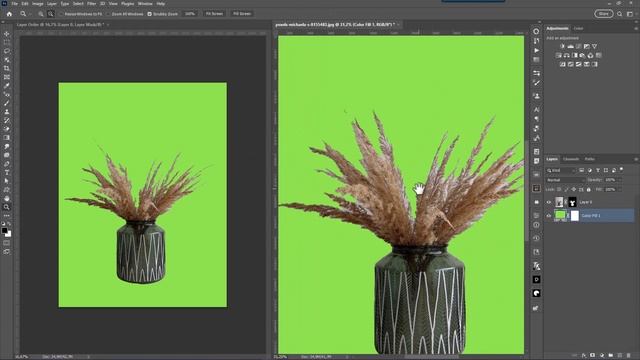Click the Fill Screen button
The width and height of the screenshot is (640, 360).
coord(242,14)
